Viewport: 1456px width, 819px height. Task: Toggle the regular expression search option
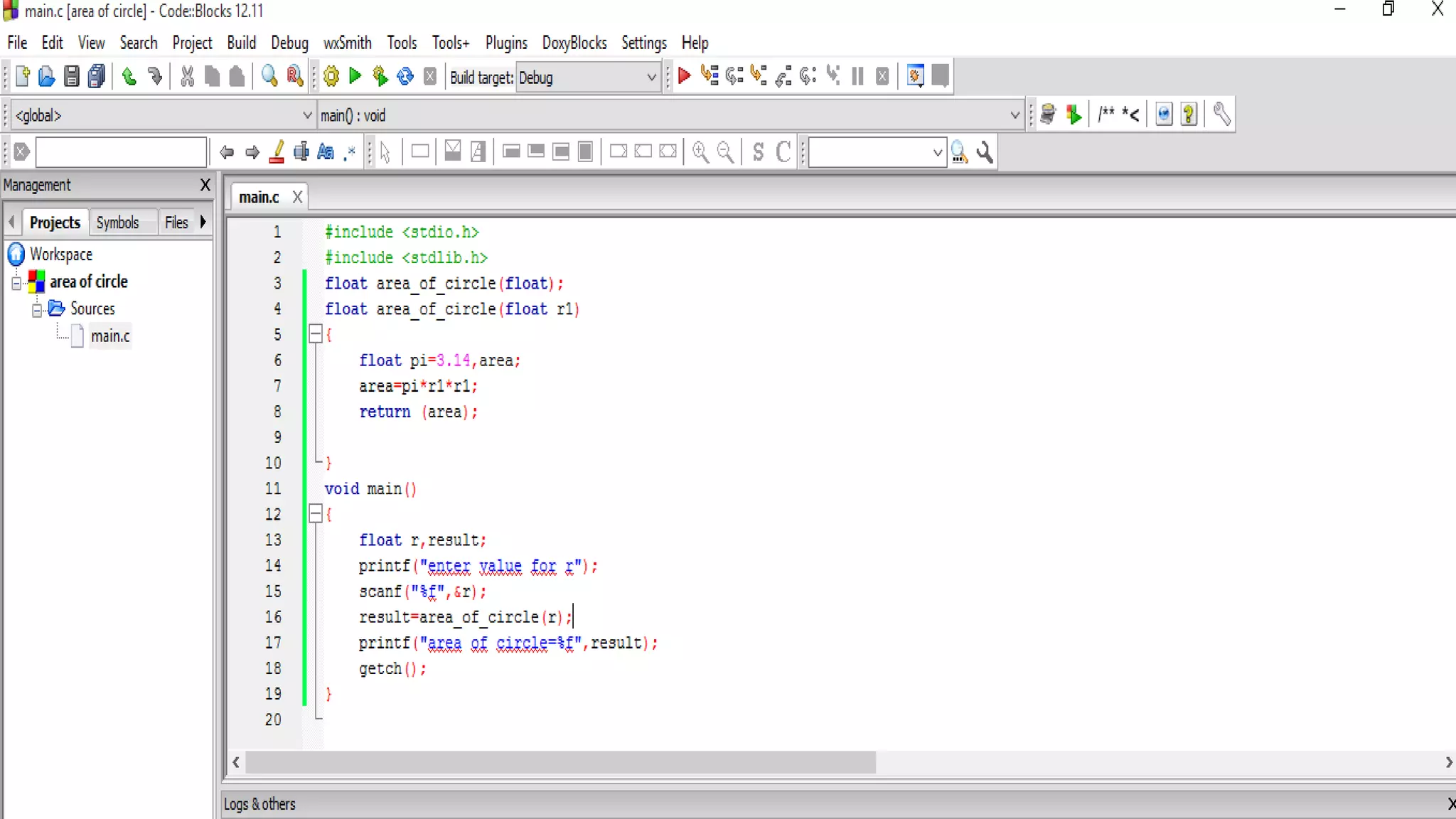click(350, 152)
